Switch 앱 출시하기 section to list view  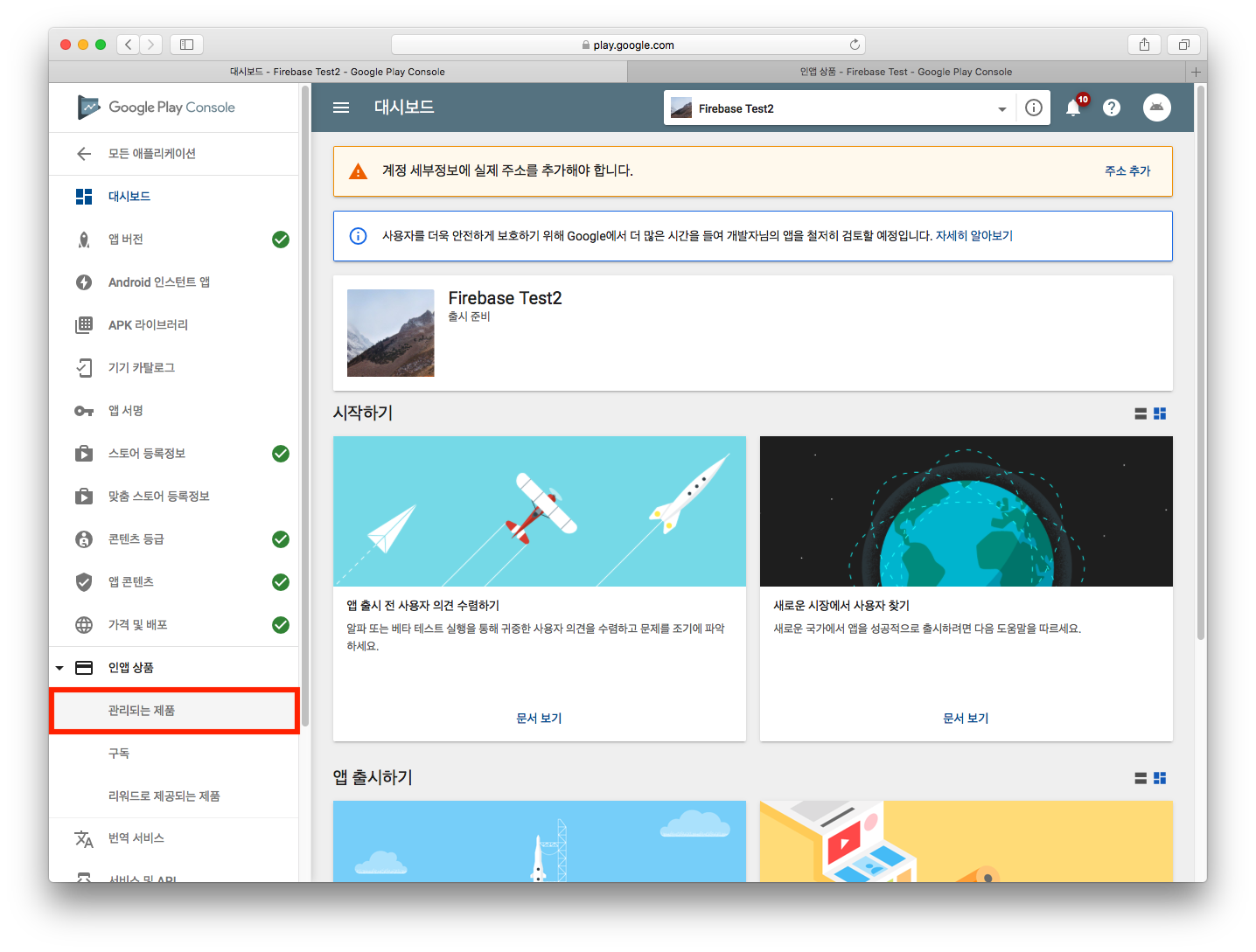coord(1141,778)
